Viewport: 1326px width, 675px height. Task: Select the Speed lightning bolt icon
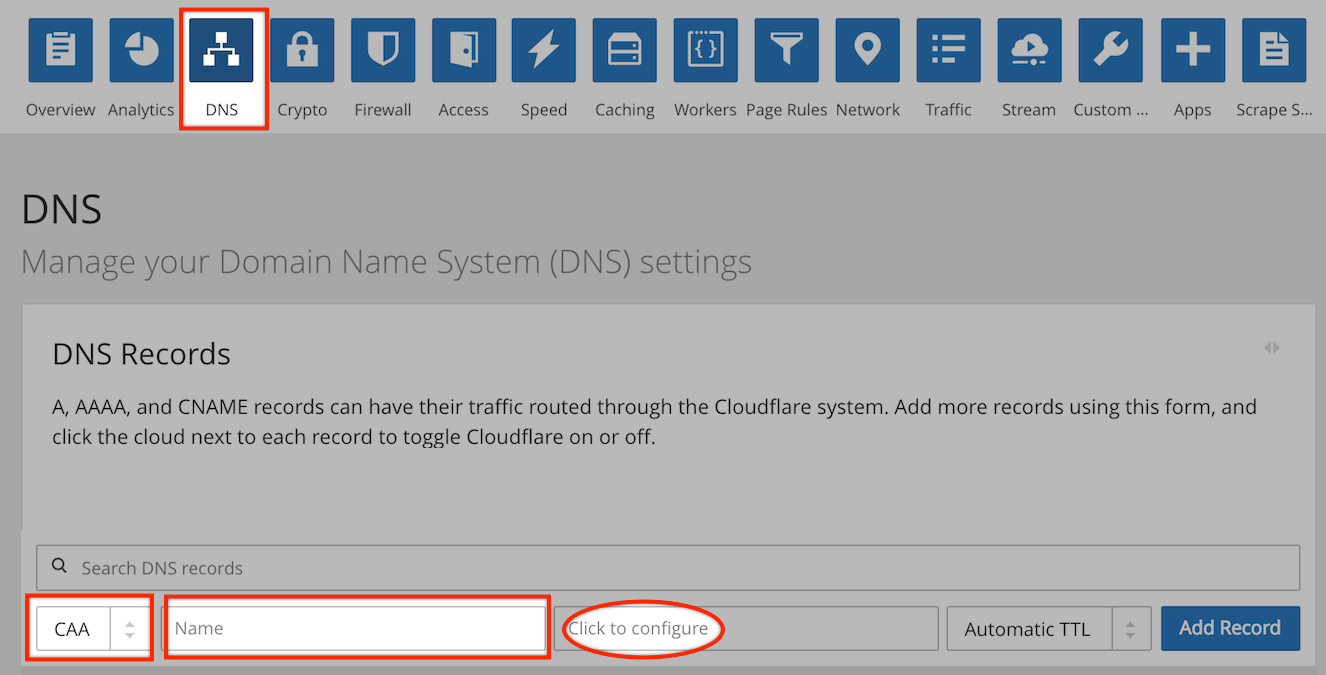tap(544, 49)
